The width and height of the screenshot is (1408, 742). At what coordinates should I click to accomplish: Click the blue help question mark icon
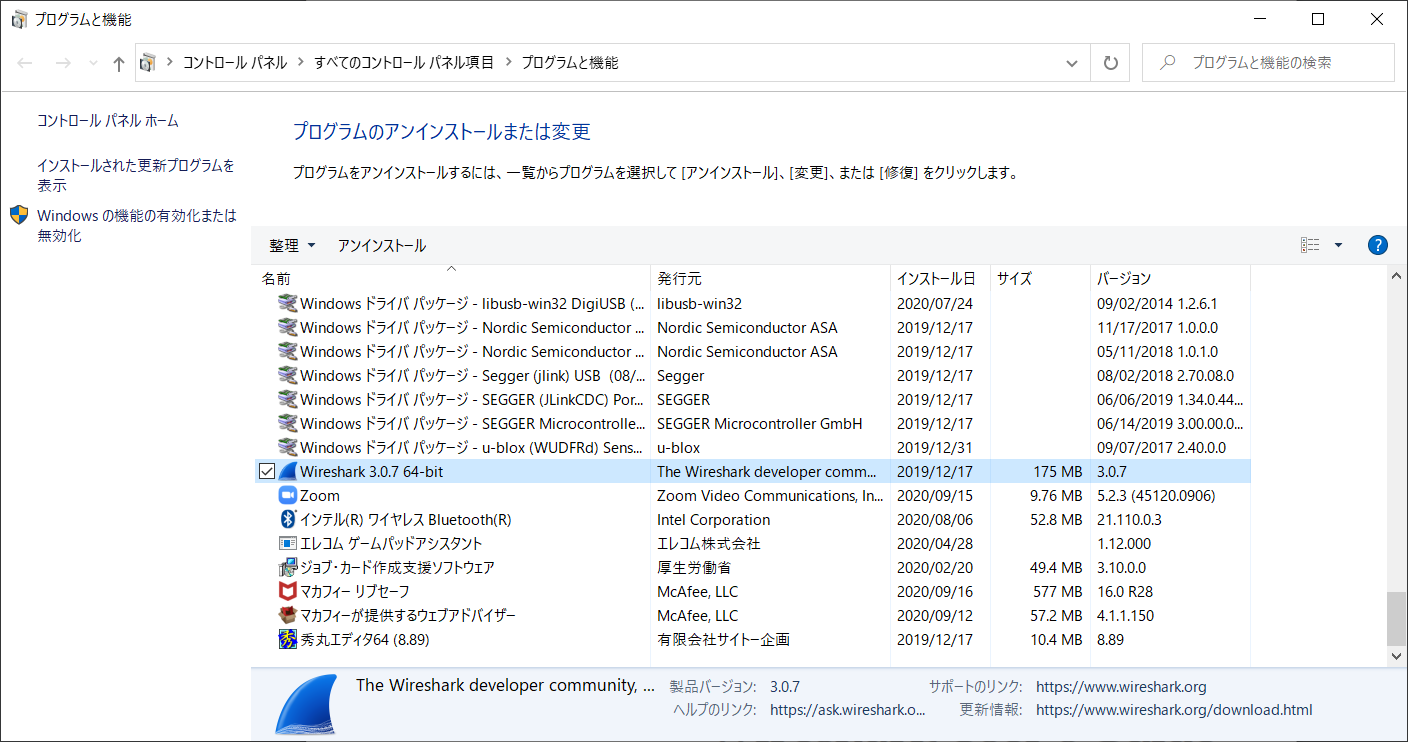[1377, 245]
